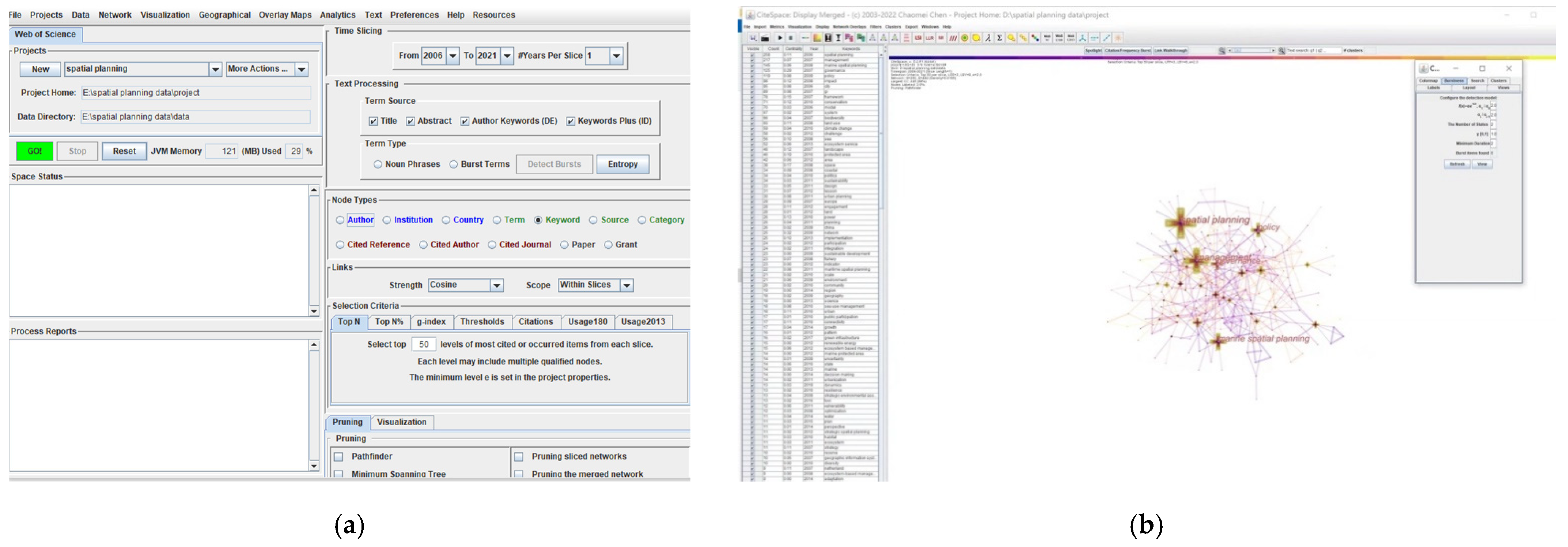
Task: Click the yellow circle node icon
Action: (976, 38)
